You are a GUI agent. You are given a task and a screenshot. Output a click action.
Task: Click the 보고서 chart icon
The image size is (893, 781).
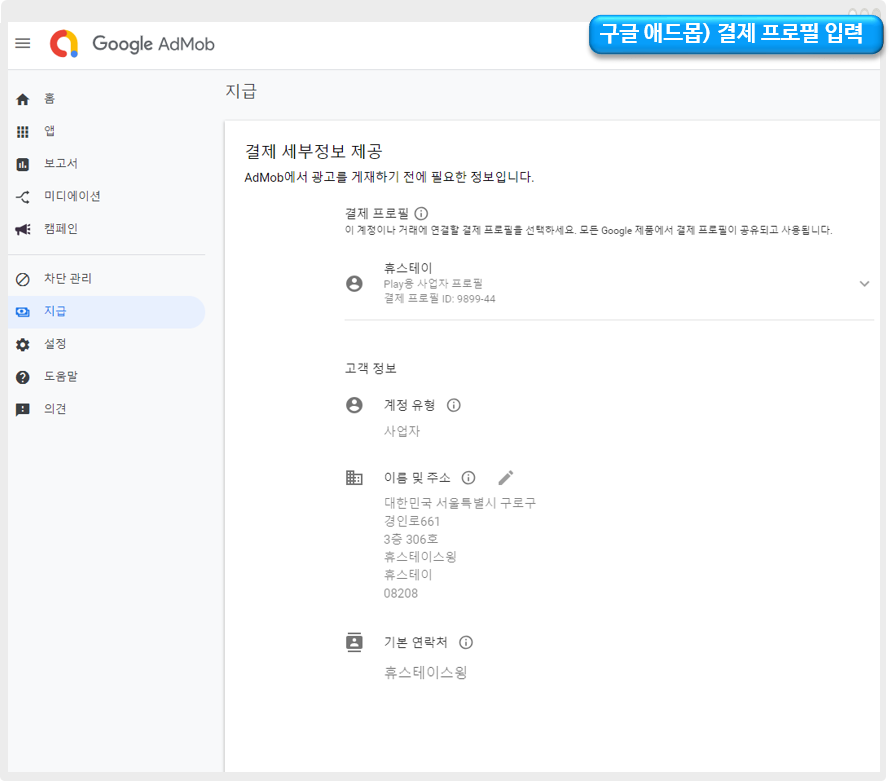tap(23, 164)
